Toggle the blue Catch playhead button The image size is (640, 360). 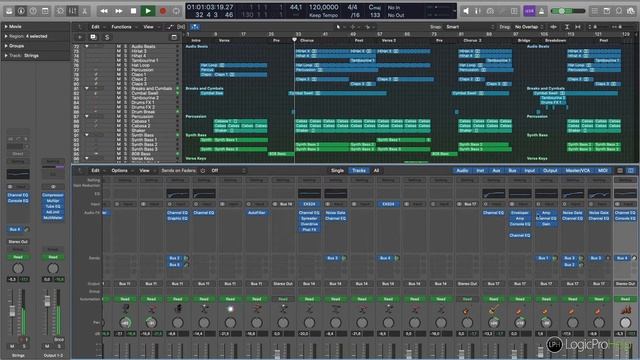coord(195,27)
